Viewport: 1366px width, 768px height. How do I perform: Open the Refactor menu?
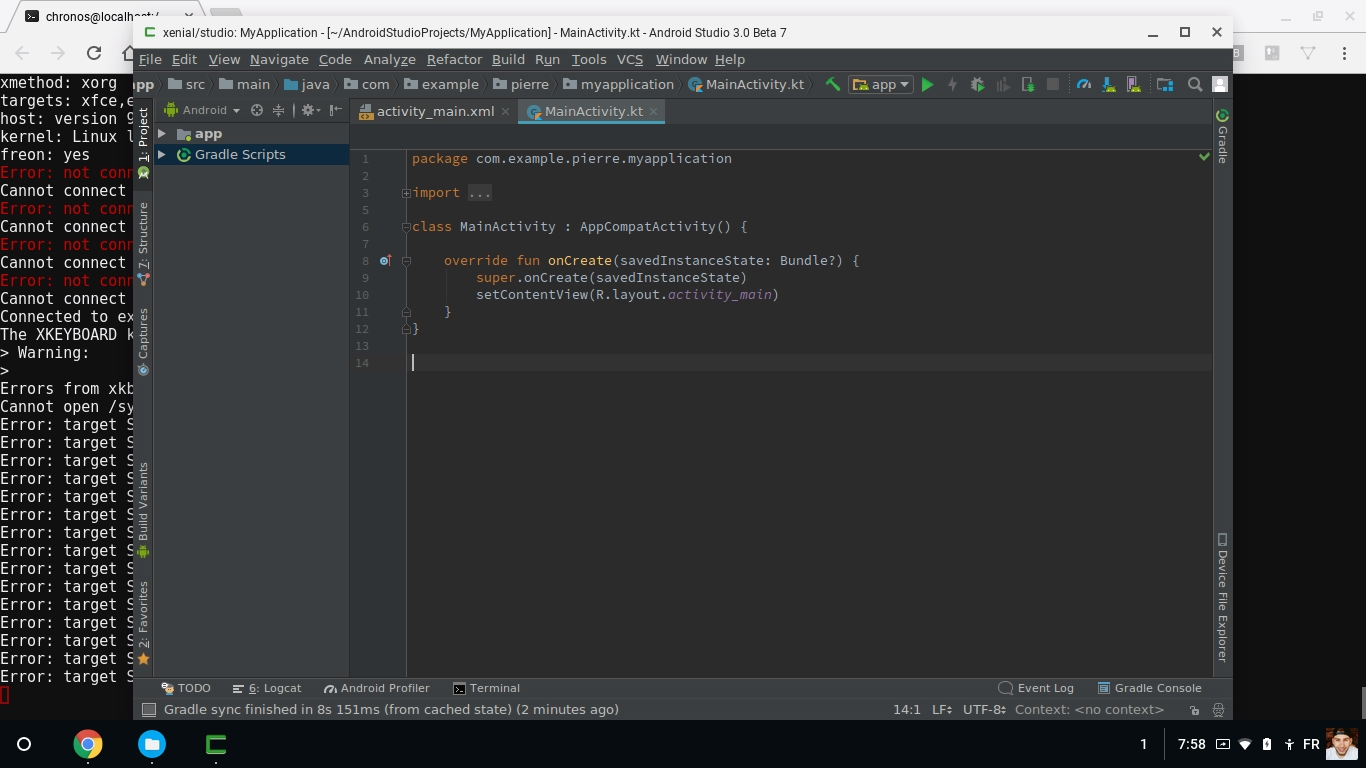pos(454,59)
